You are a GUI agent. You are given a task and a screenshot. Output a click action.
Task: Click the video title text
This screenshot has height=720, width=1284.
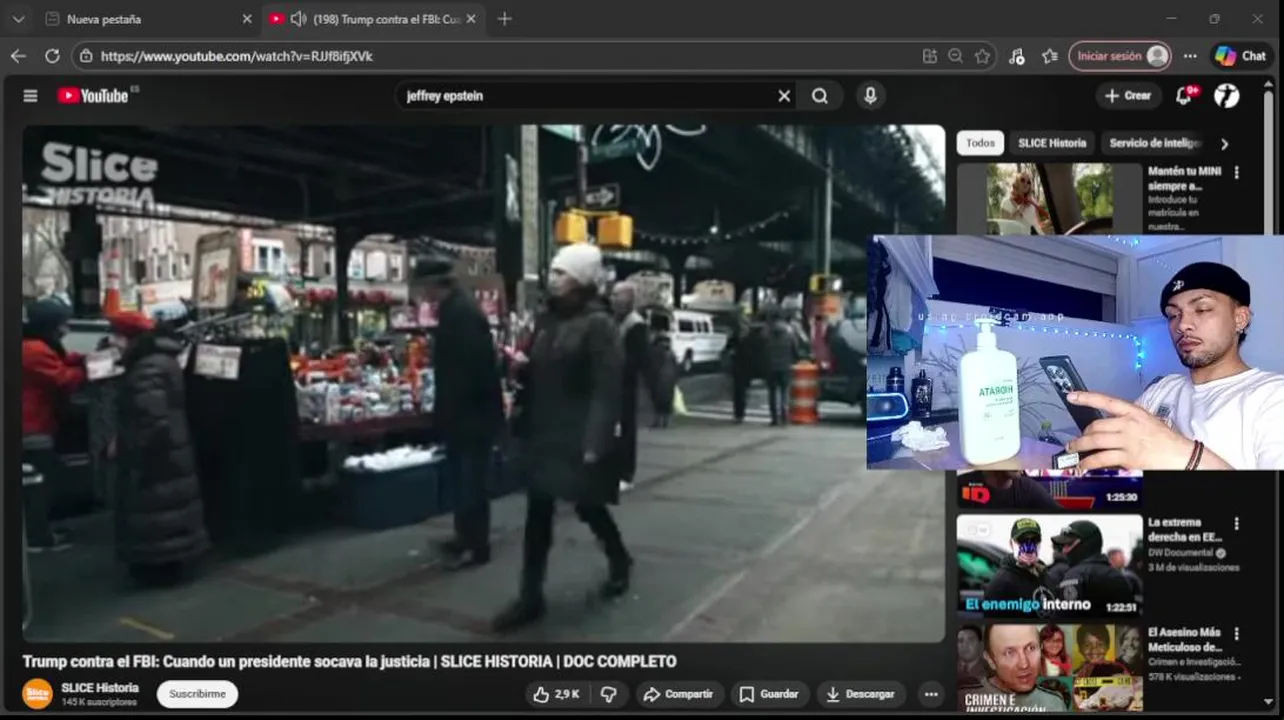coord(350,662)
